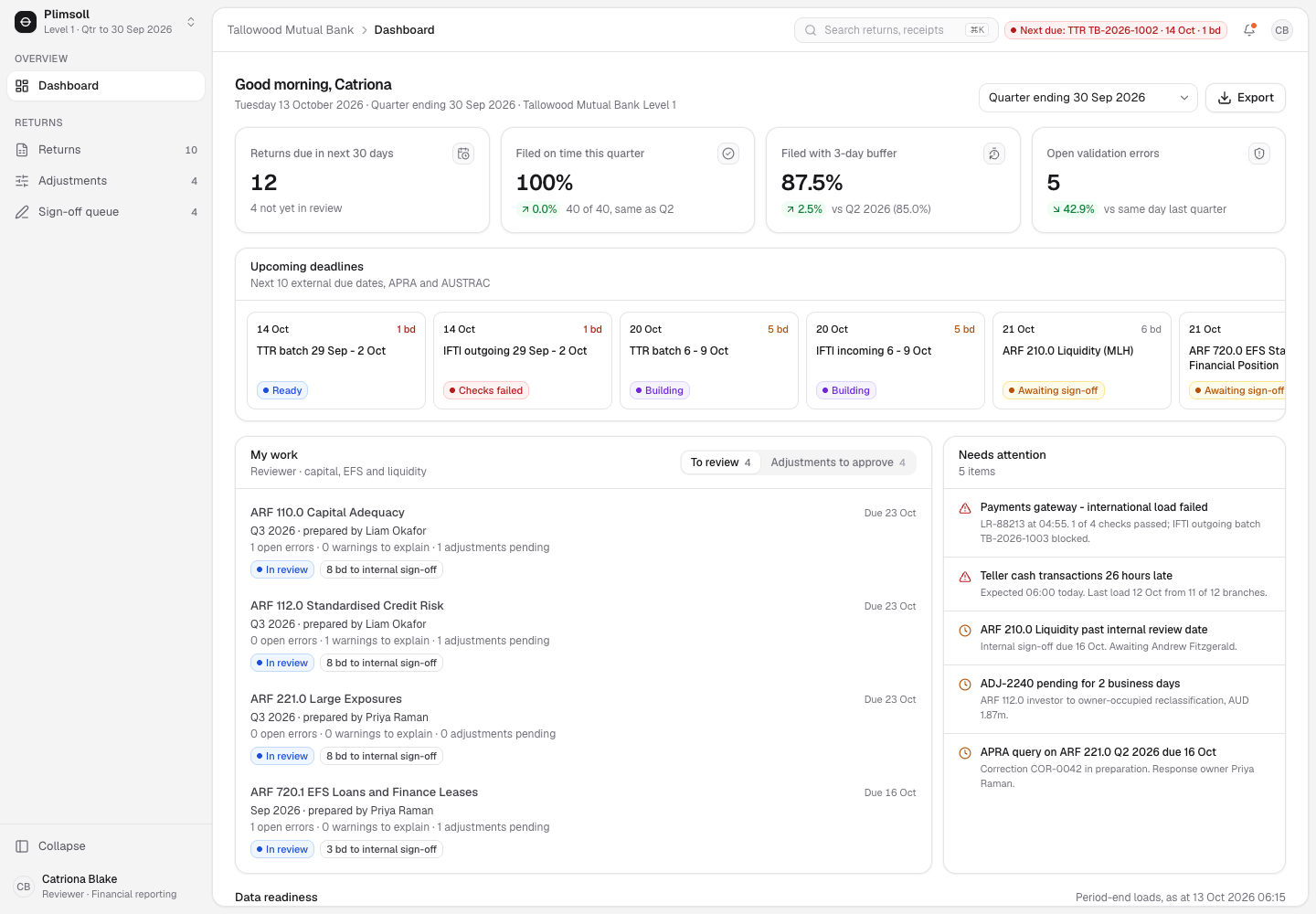Click the Plimsoll logo icon
Screen dimensions: 1316x914
(x=26, y=22)
